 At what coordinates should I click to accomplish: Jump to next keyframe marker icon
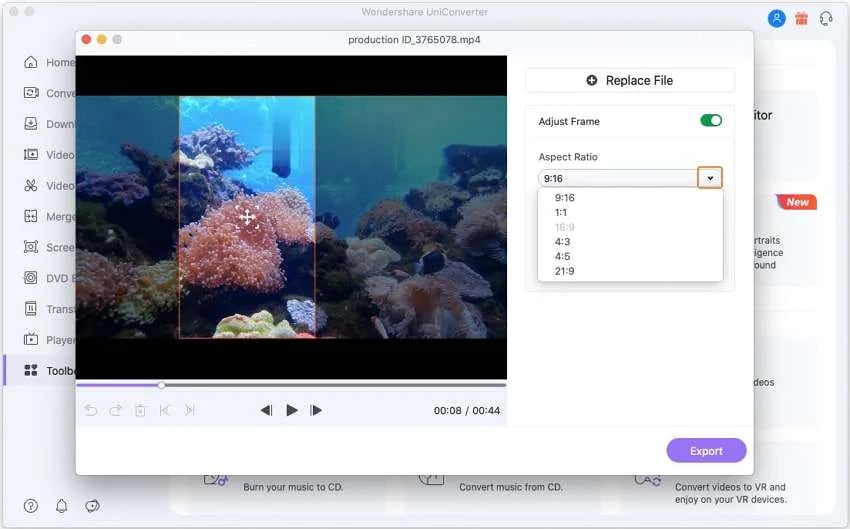(x=189, y=410)
